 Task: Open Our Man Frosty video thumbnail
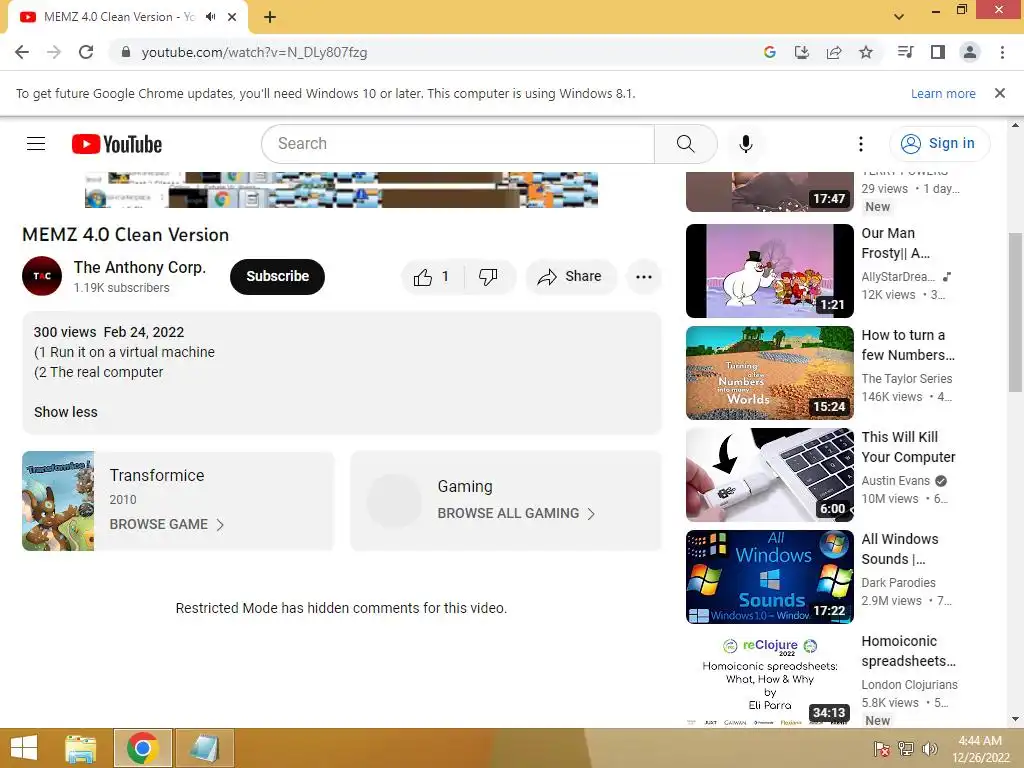click(769, 271)
